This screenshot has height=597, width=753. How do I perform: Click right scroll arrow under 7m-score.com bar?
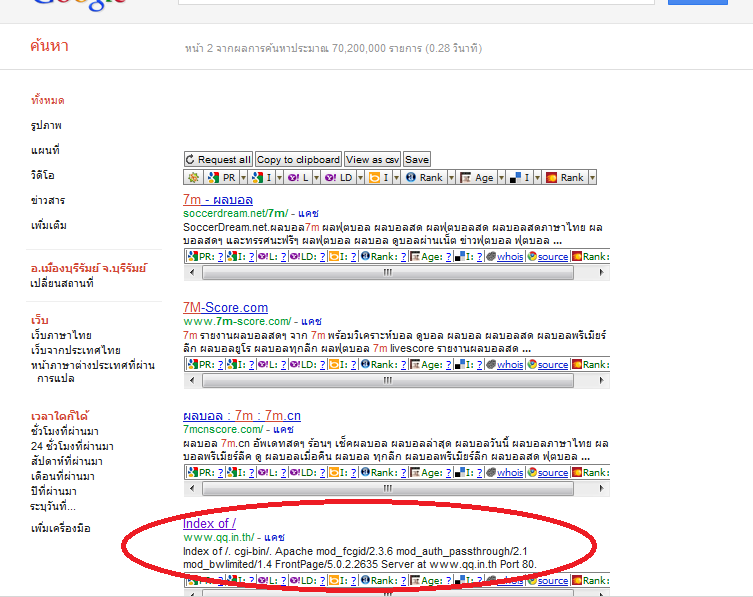coord(601,380)
